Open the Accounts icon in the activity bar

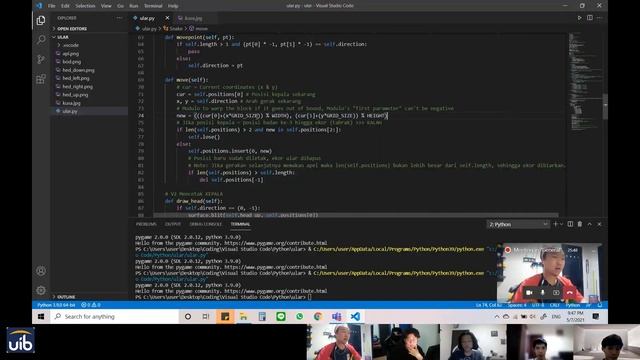tap(41, 271)
